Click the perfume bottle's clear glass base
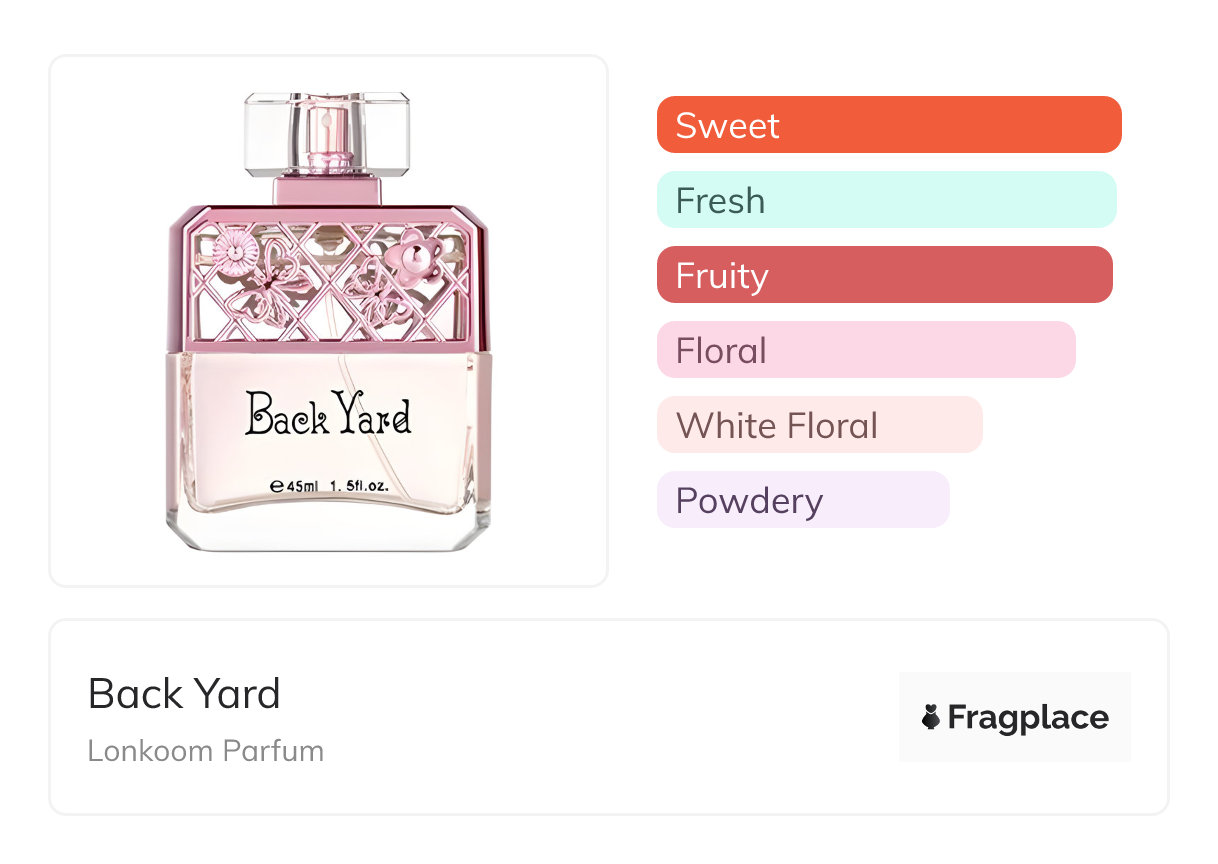Image resolution: width=1218 pixels, height=864 pixels. pos(328,530)
